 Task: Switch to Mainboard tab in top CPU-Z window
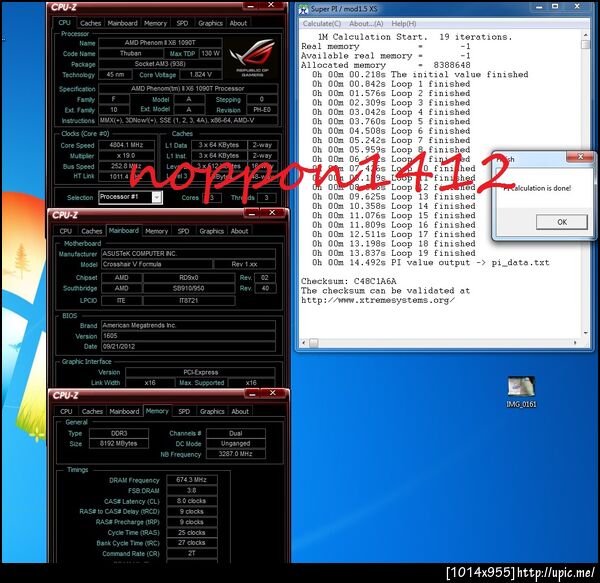pos(122,23)
